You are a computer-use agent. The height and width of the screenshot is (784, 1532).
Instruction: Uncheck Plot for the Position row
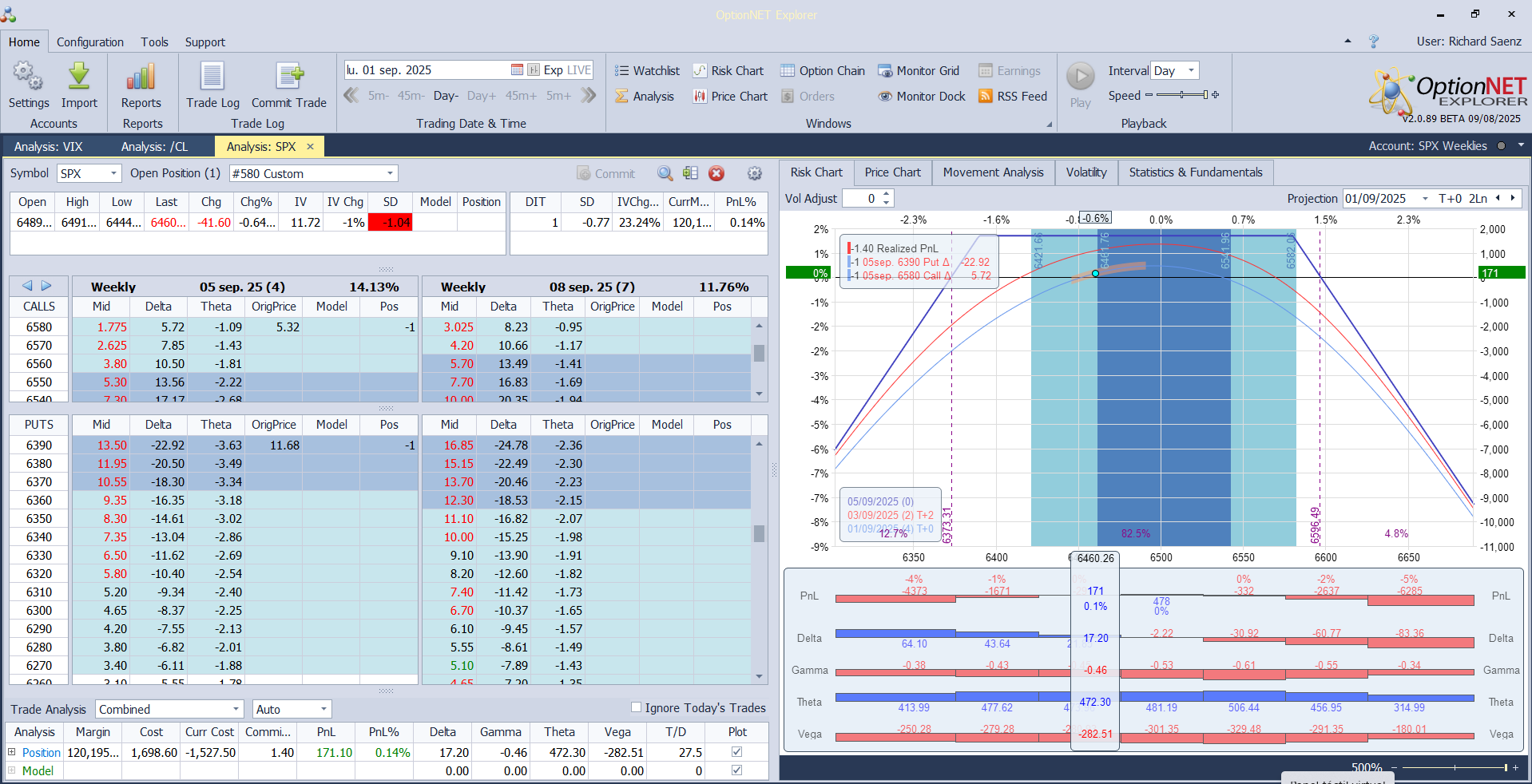coord(737,752)
